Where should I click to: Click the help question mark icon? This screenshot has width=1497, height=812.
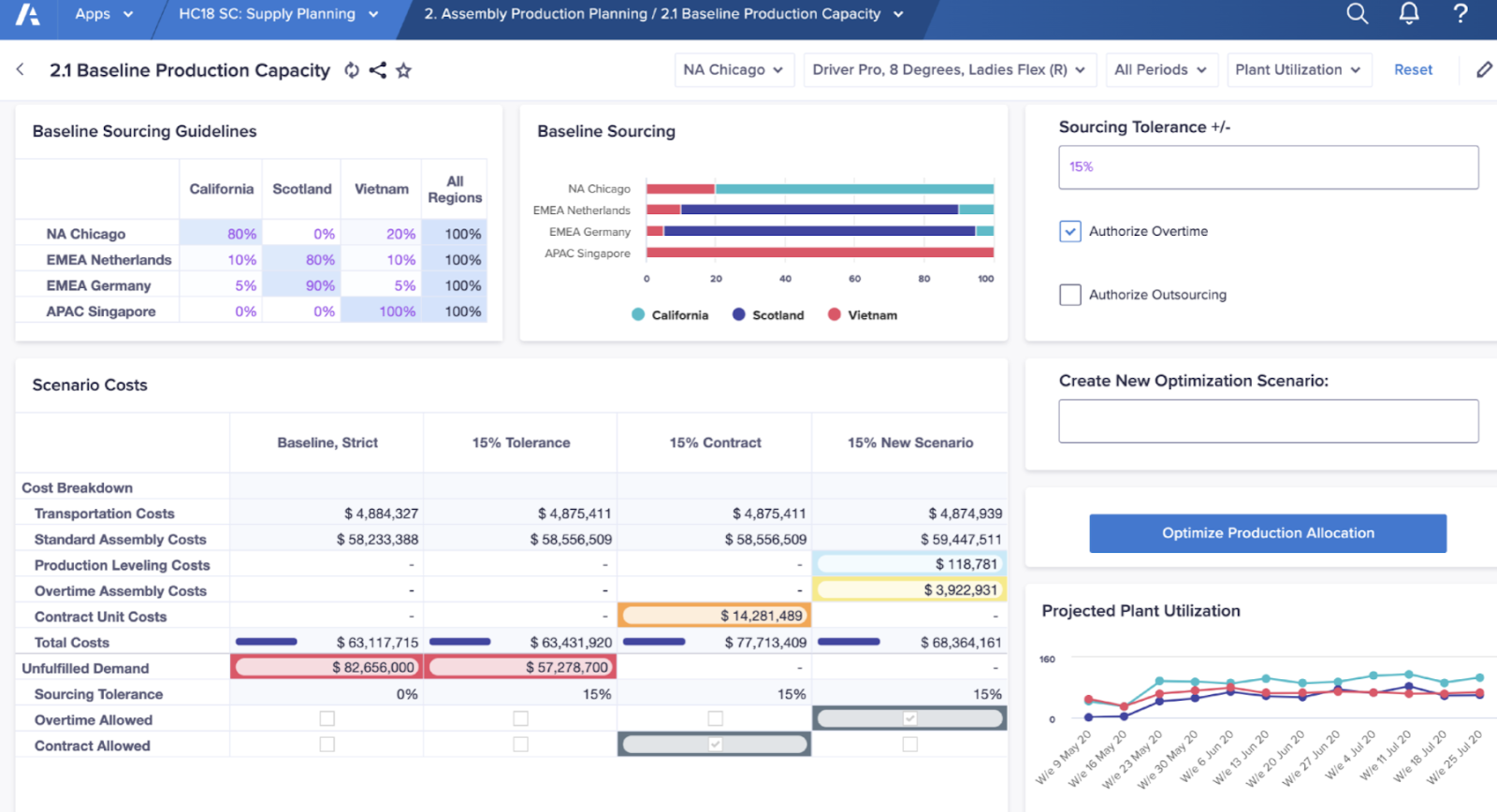point(1460,14)
